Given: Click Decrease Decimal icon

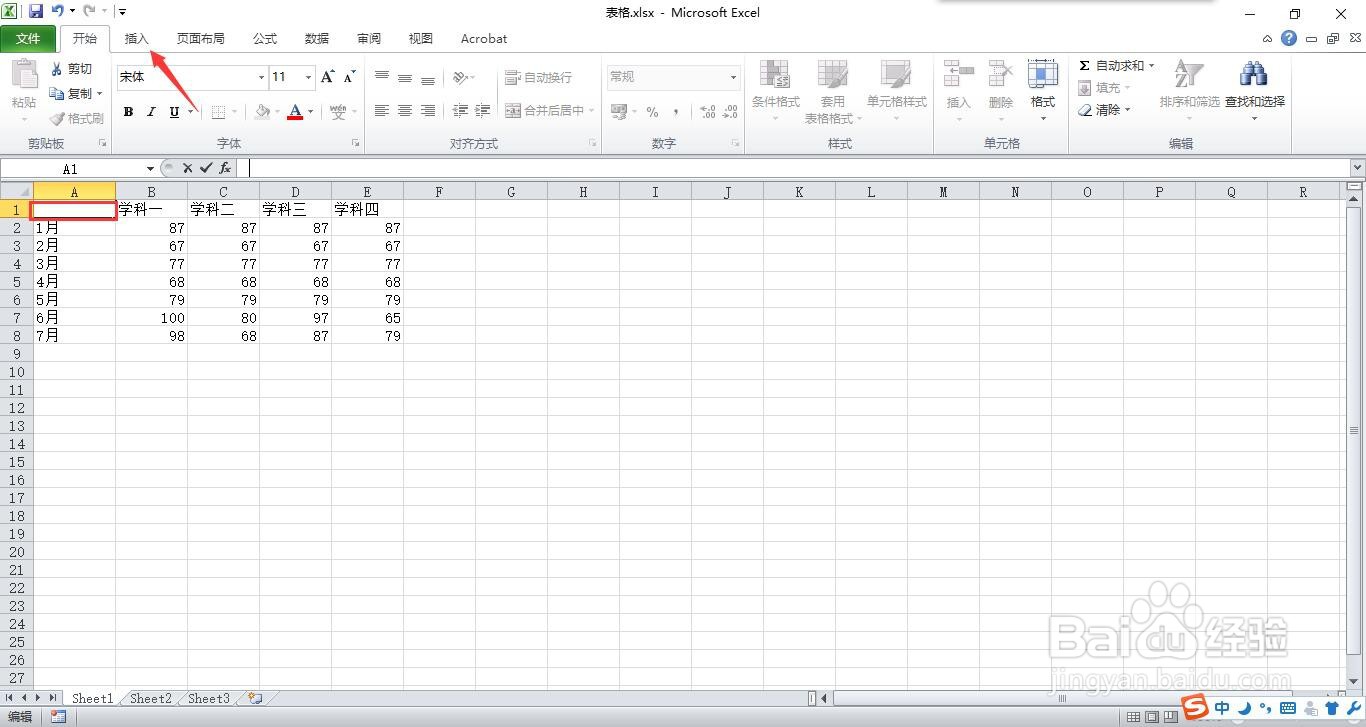Looking at the screenshot, I should pyautogui.click(x=731, y=112).
